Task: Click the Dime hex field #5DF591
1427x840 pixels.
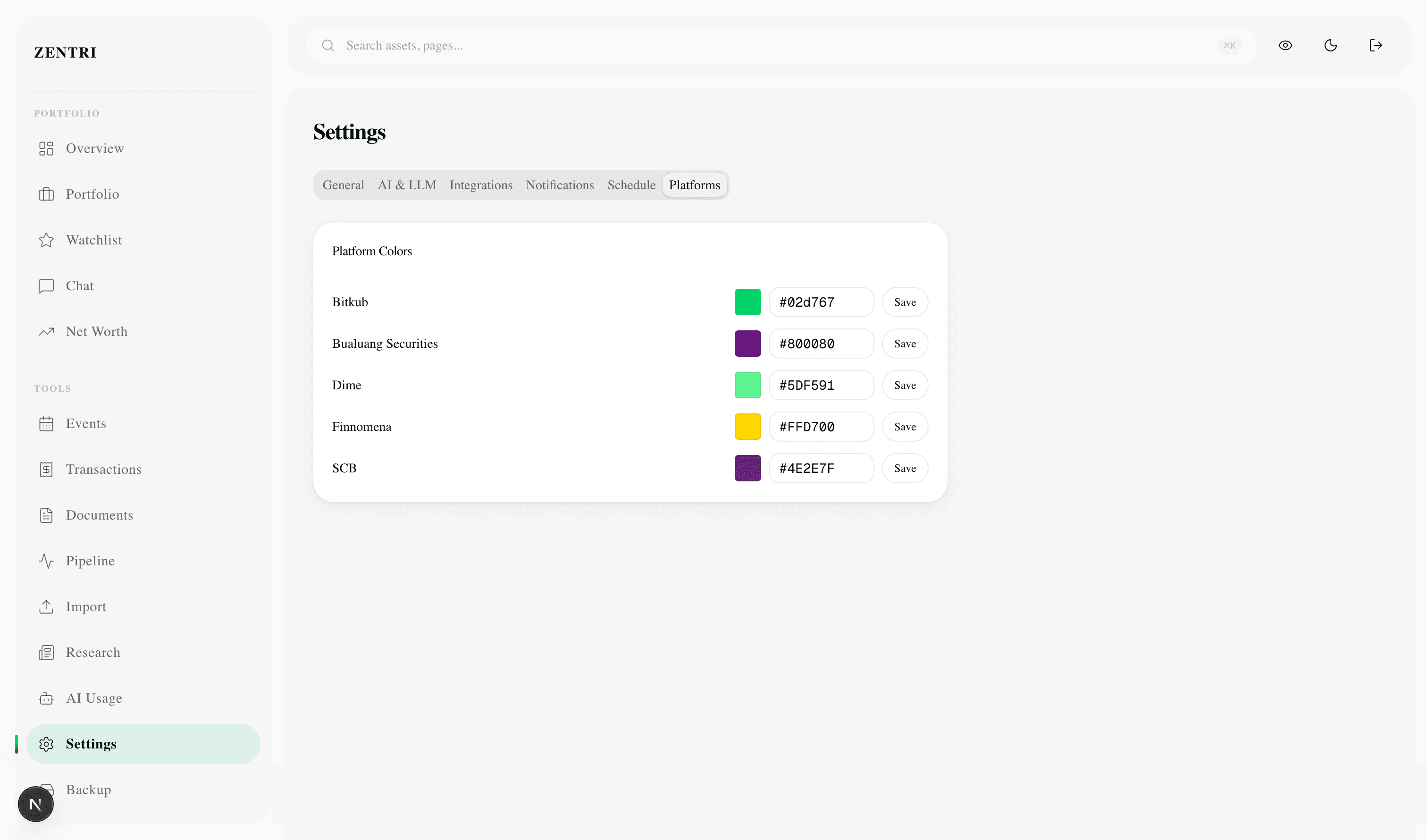Action: pyautogui.click(x=821, y=385)
